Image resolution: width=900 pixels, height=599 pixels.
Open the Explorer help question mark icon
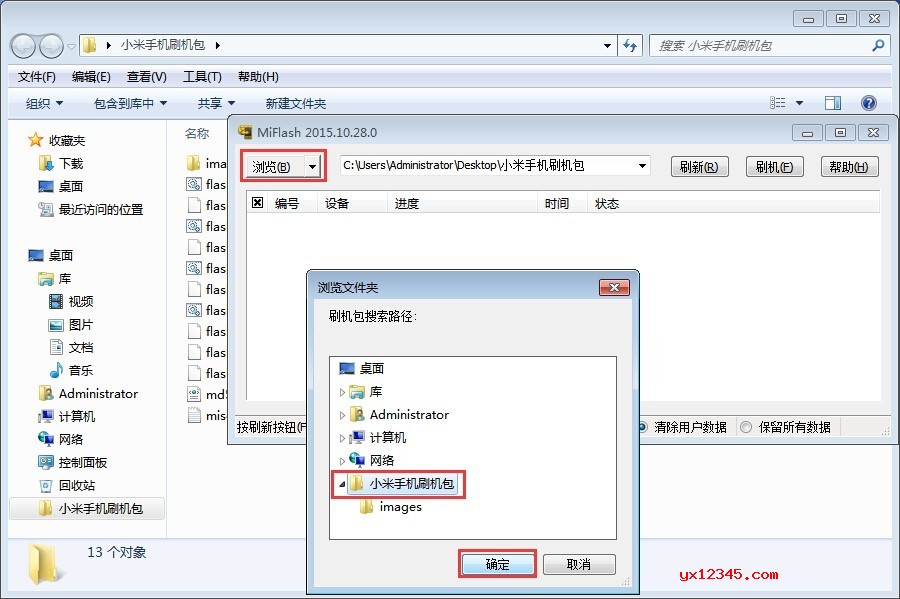pyautogui.click(x=869, y=103)
